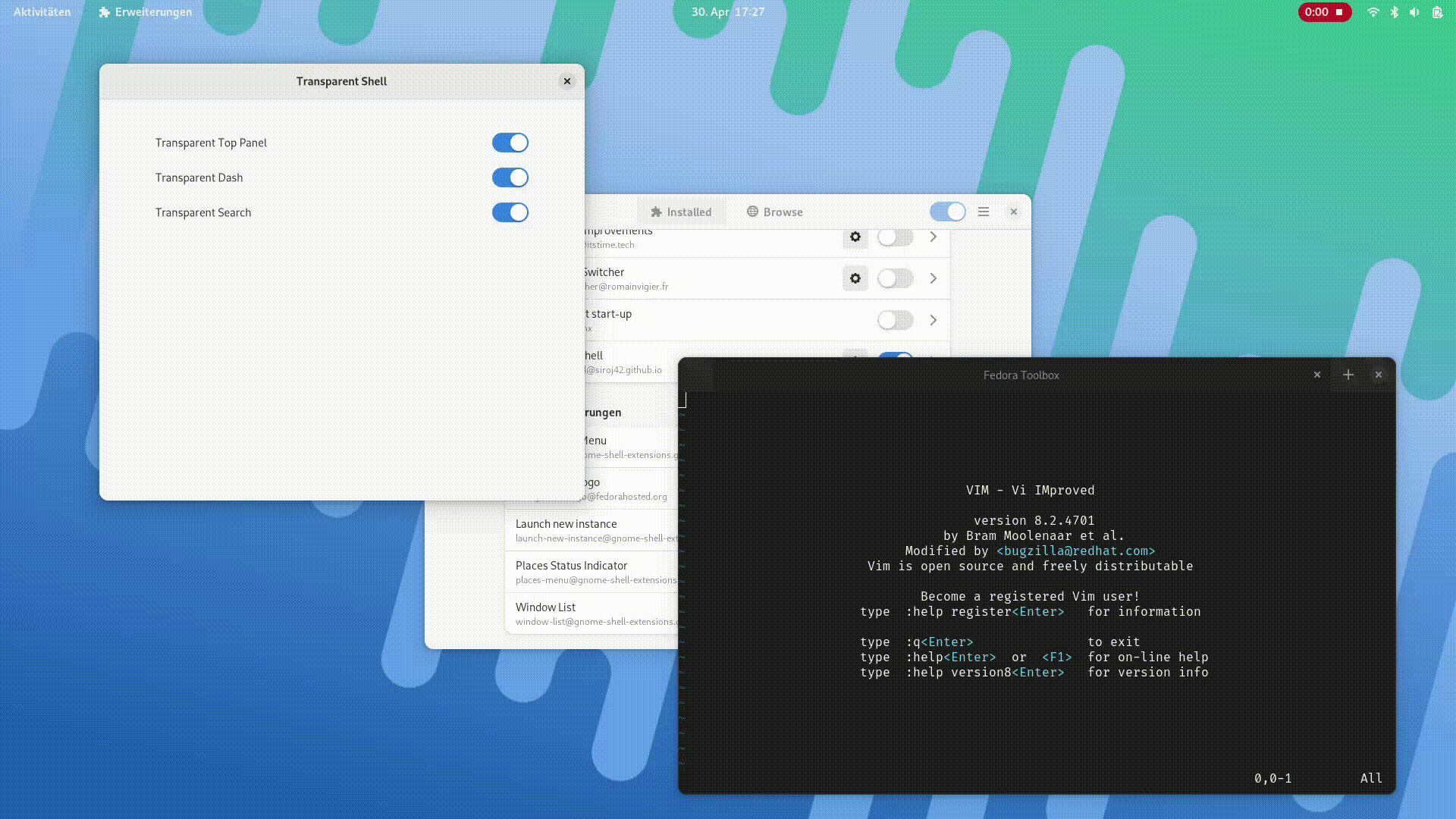
Task: Close the Fedora Toolbox terminal tab
Action: click(1316, 375)
